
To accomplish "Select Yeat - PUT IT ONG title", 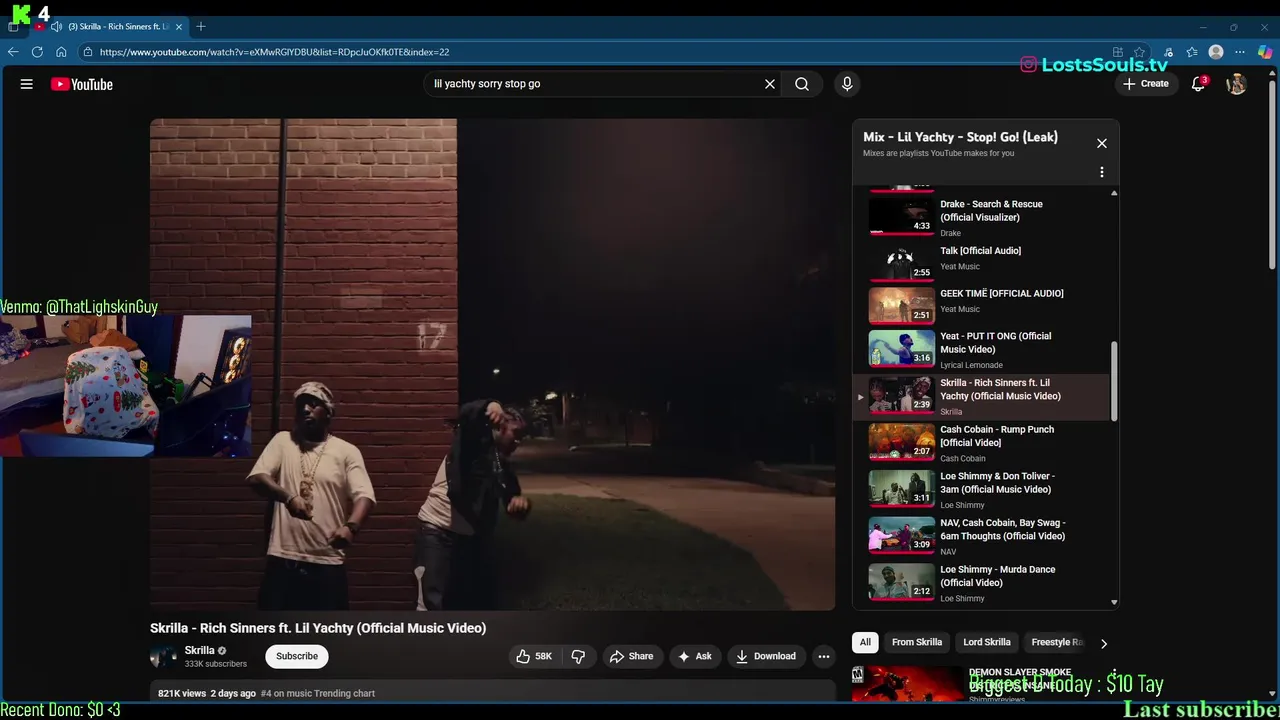I will click(996, 343).
